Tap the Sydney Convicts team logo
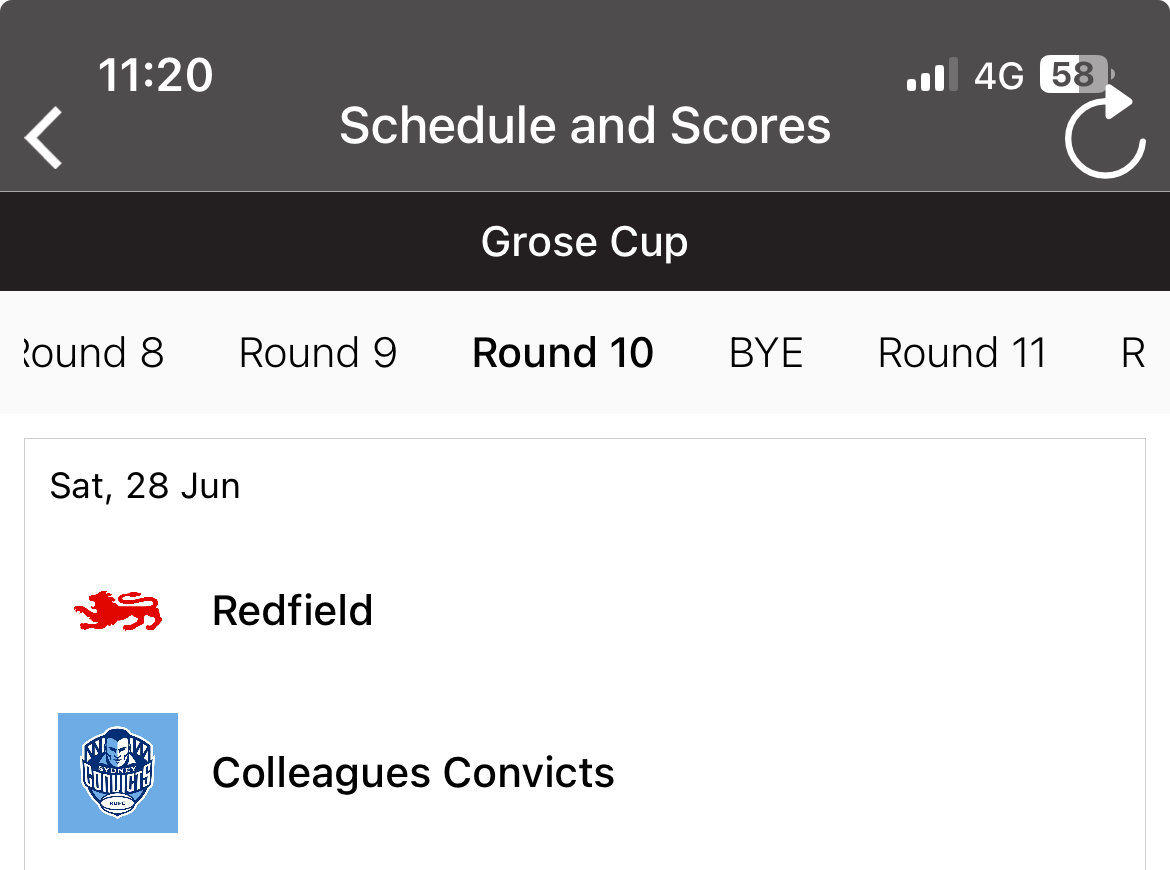The height and width of the screenshot is (870, 1170). (x=118, y=773)
